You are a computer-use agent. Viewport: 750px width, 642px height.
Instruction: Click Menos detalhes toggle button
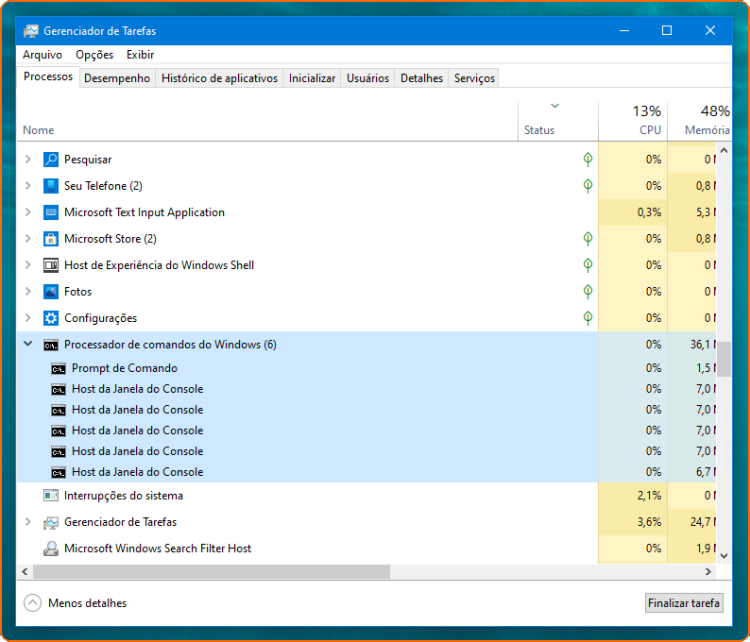tap(76, 603)
